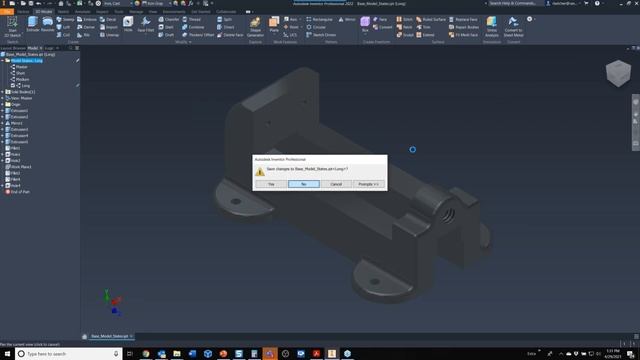The width and height of the screenshot is (640, 360).
Task: Open the Shape Generator
Action: tap(255, 27)
